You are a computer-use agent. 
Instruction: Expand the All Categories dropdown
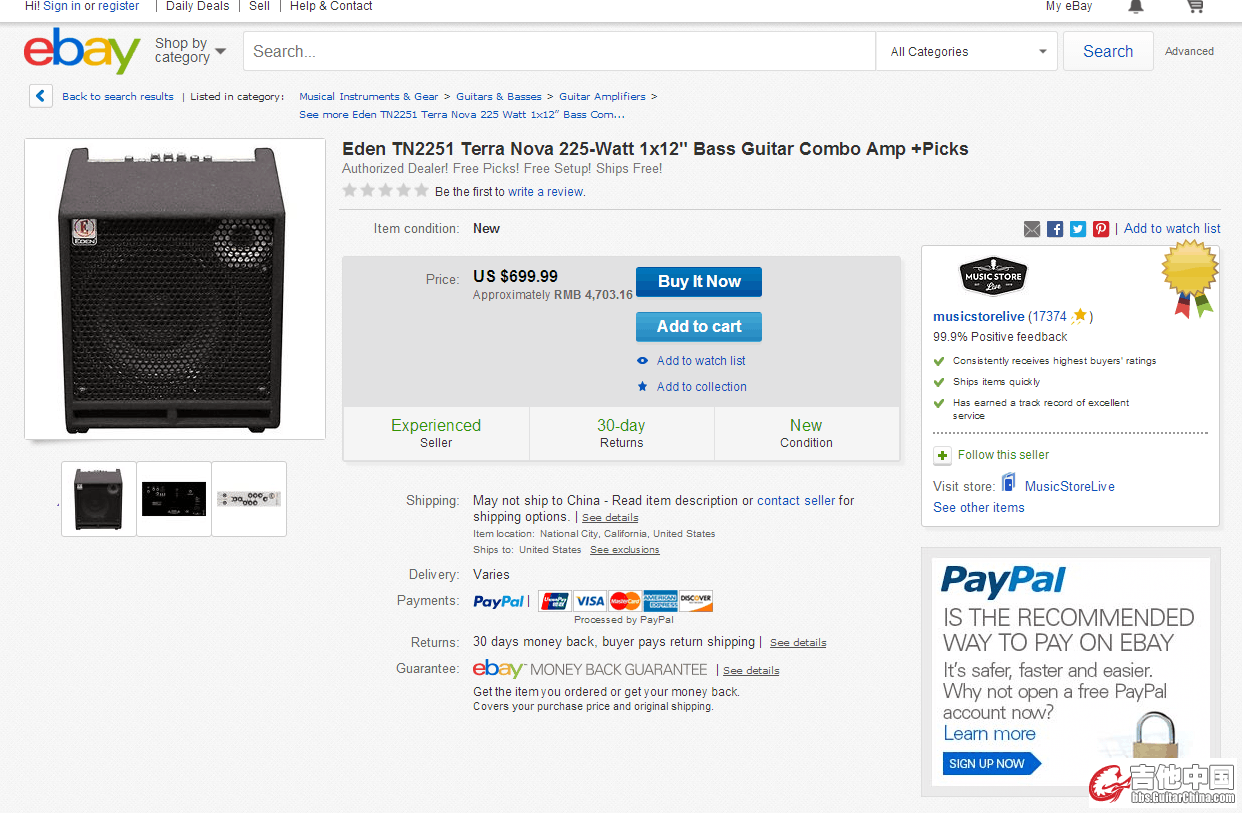pyautogui.click(x=967, y=52)
